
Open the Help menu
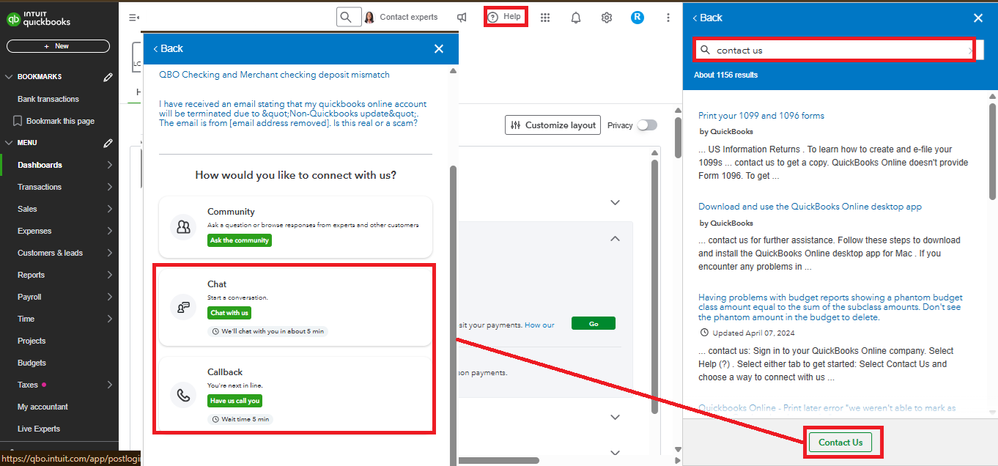point(505,17)
